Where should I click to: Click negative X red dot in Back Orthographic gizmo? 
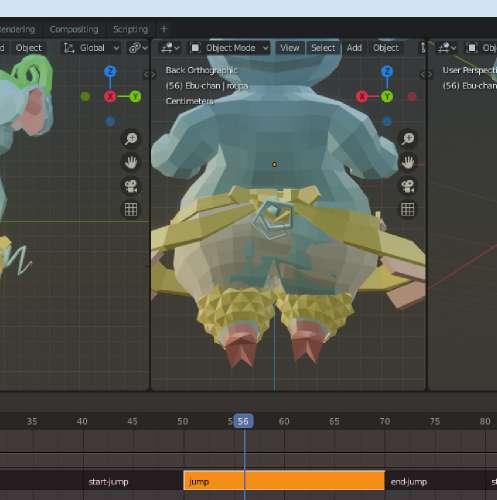coord(412,97)
